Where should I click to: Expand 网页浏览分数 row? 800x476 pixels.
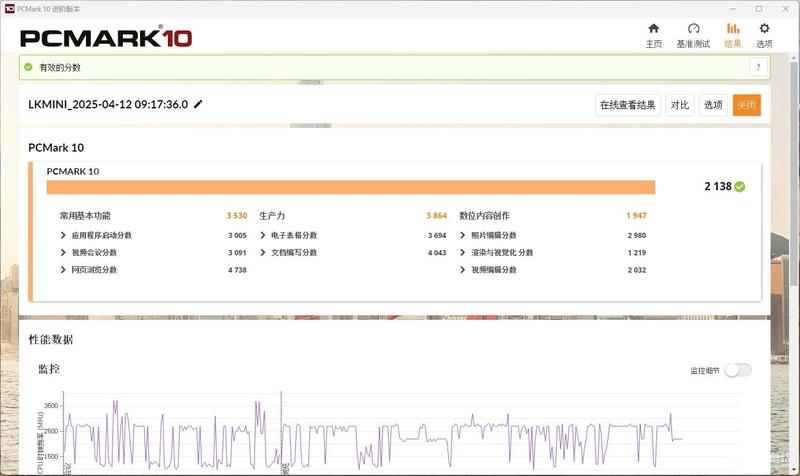click(63, 269)
